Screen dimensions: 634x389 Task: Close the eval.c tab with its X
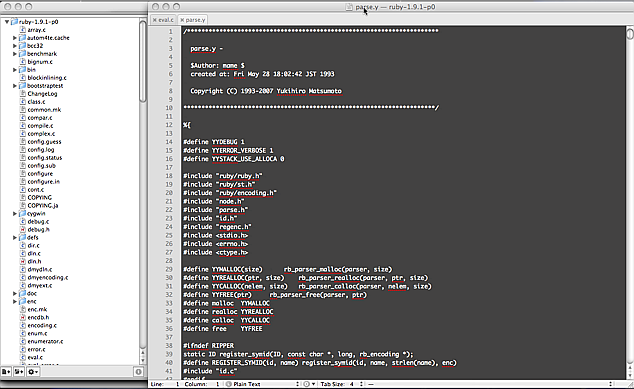pyautogui.click(x=154, y=20)
